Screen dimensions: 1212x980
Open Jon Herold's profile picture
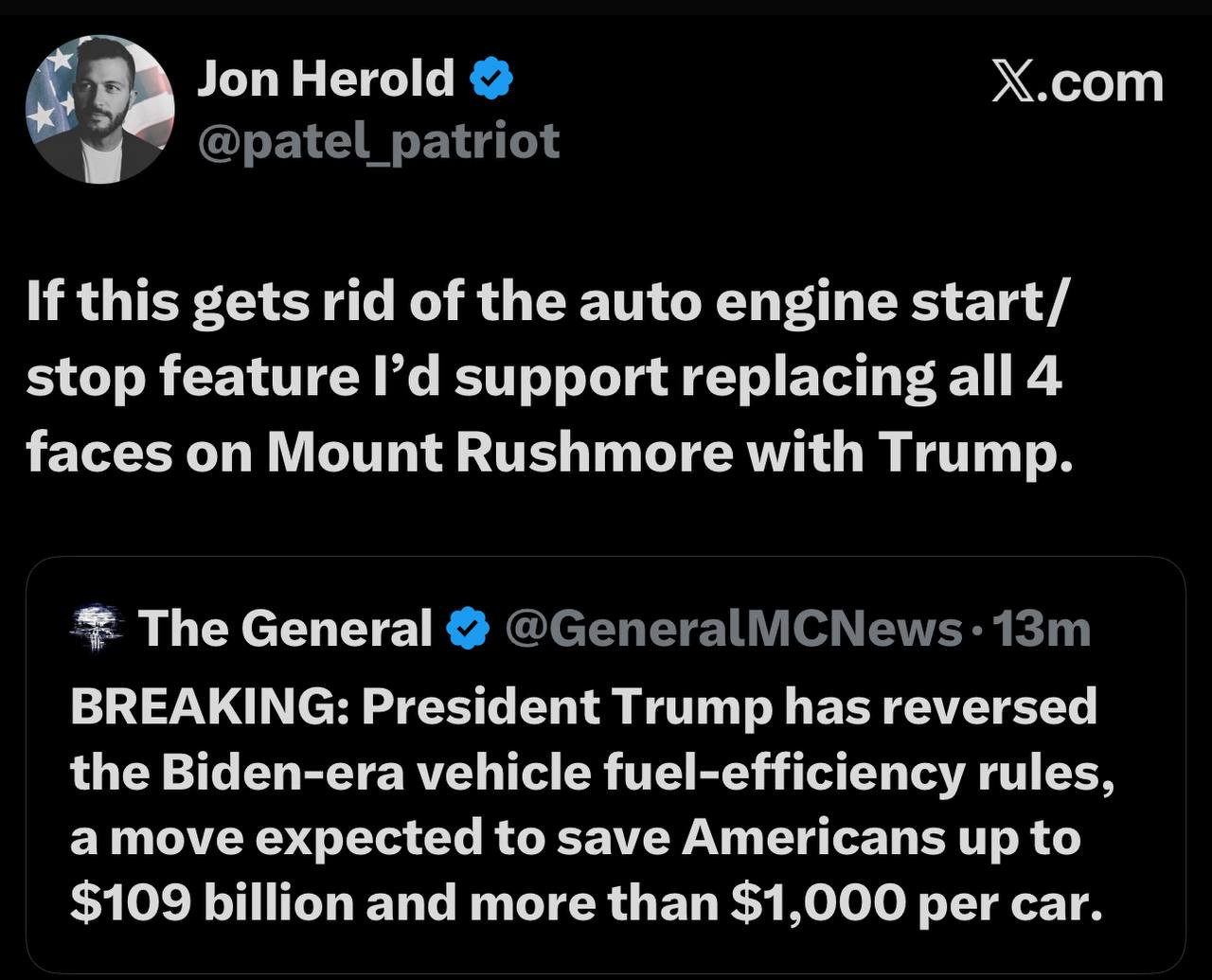[x=99, y=109]
